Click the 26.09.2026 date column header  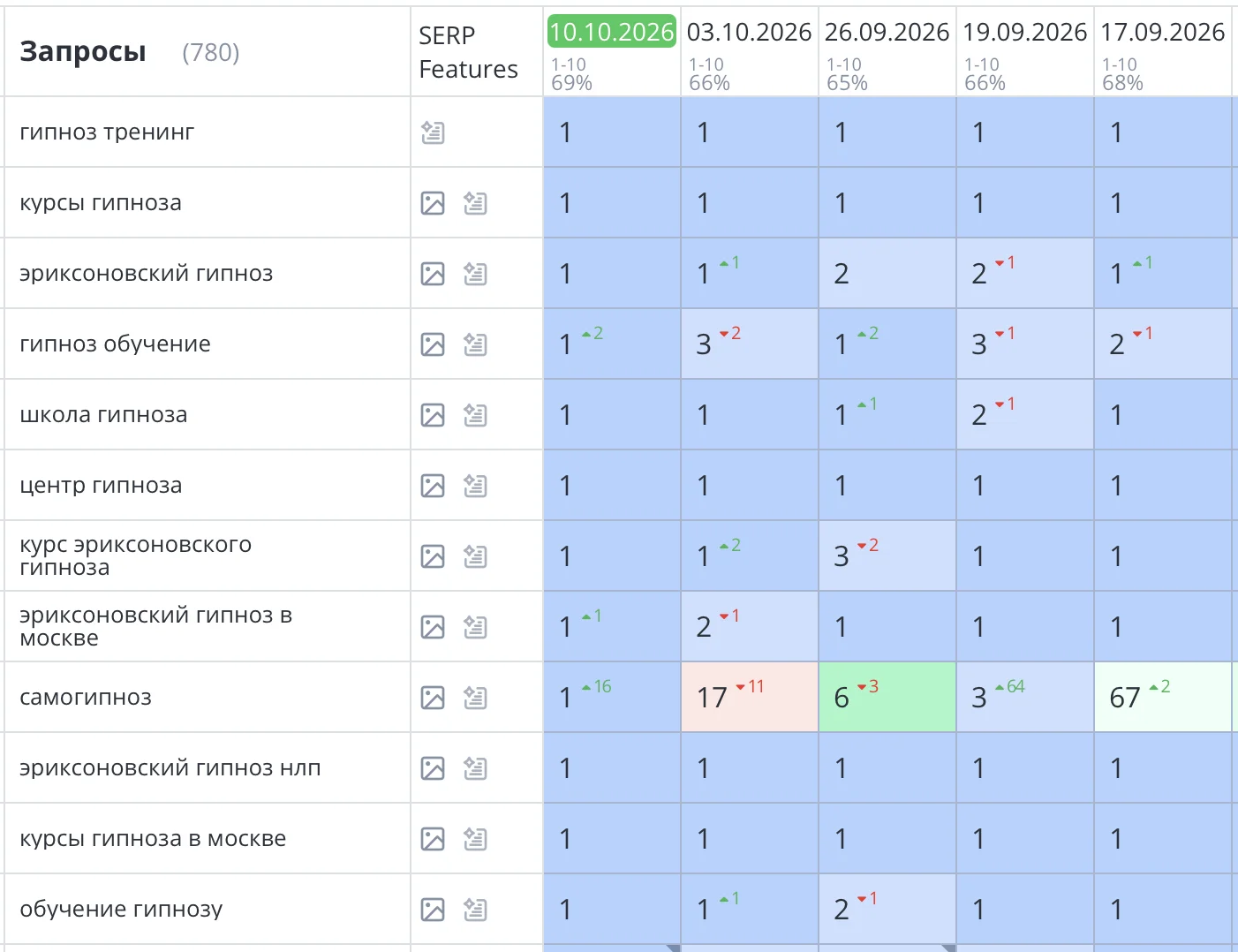[887, 32]
